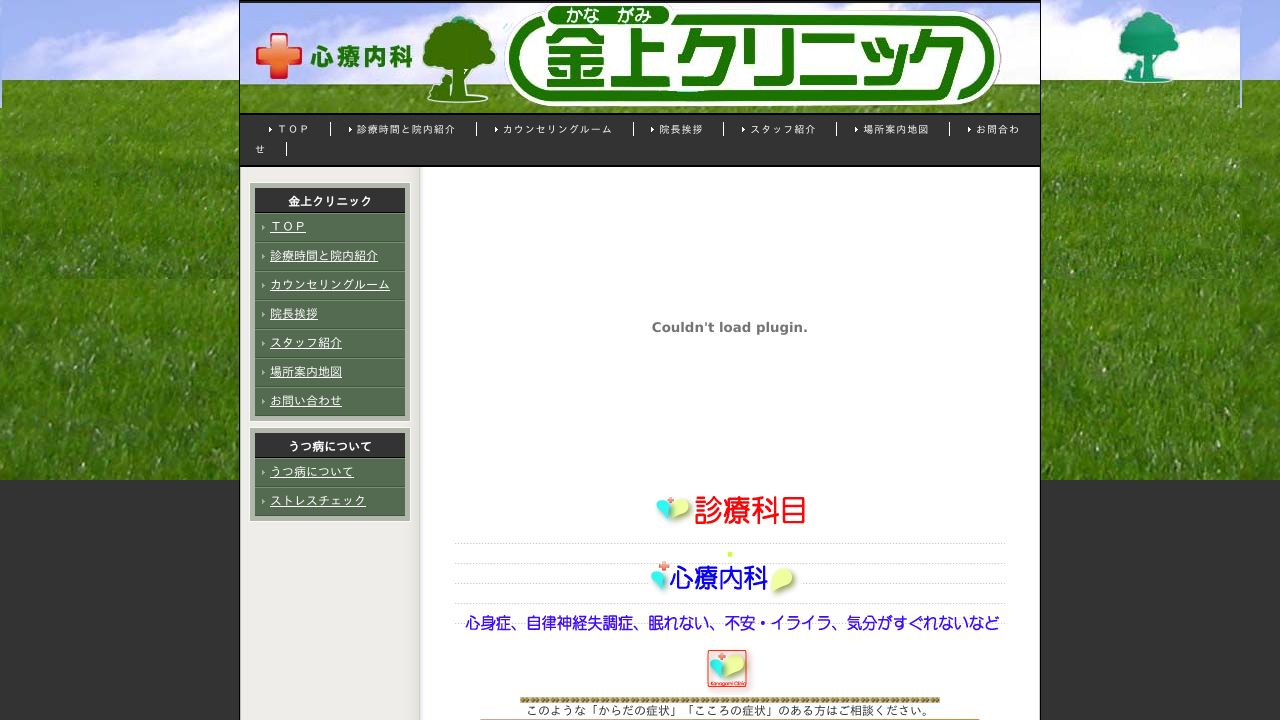Screen dimensions: 1280x720
Task: Click the heart icon beside 診療科目 heading
Action: 671,508
